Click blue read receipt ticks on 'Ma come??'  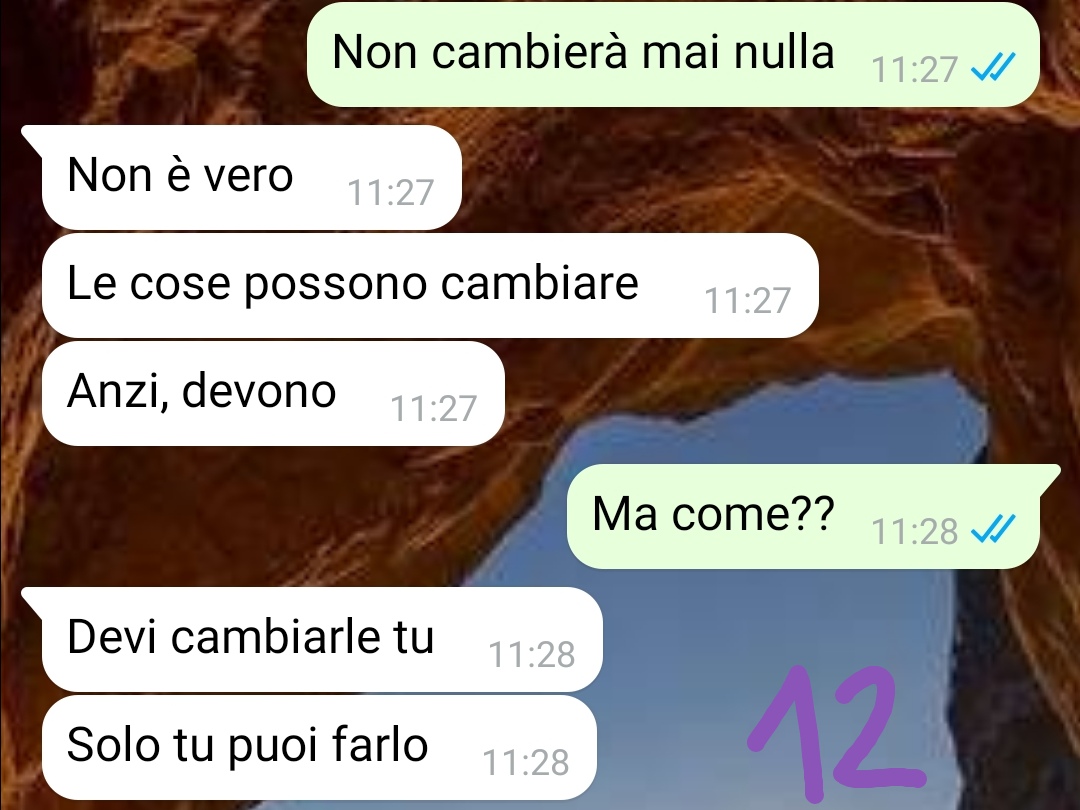pos(993,530)
